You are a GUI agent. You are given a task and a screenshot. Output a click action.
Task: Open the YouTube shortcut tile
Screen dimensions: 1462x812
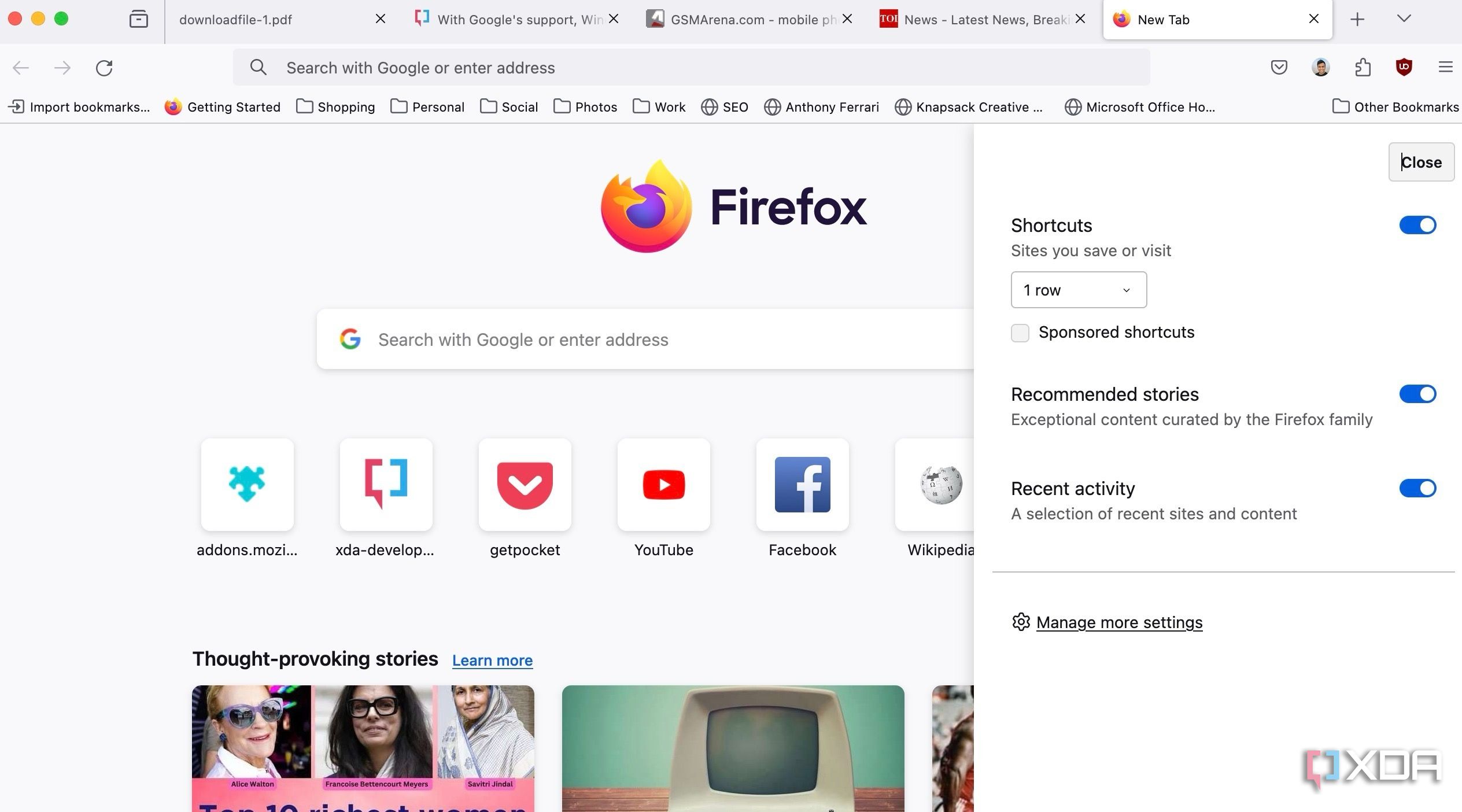[x=663, y=485]
